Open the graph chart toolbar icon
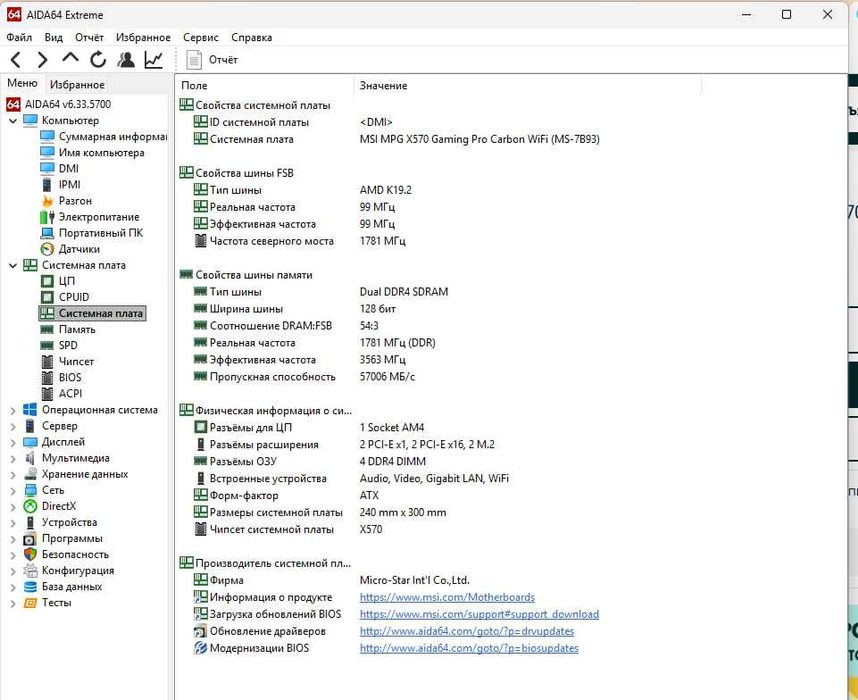The height and width of the screenshot is (700, 858). (x=154, y=59)
